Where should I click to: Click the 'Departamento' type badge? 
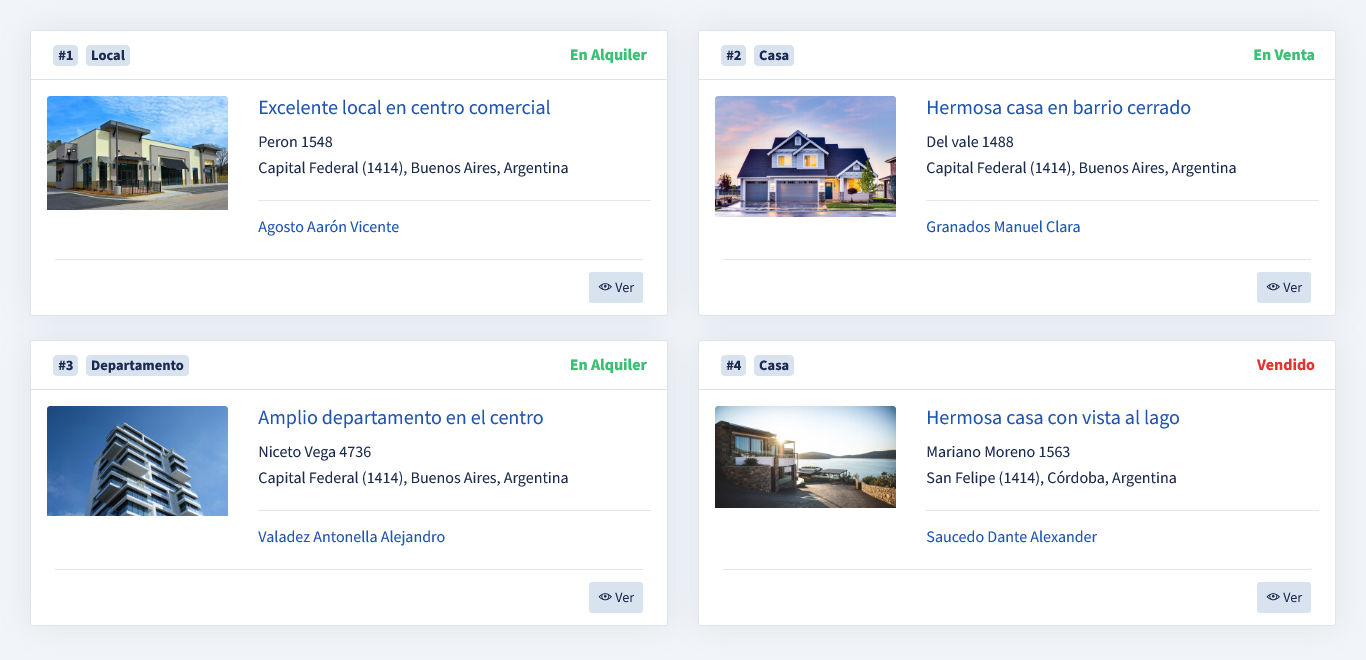click(137, 365)
